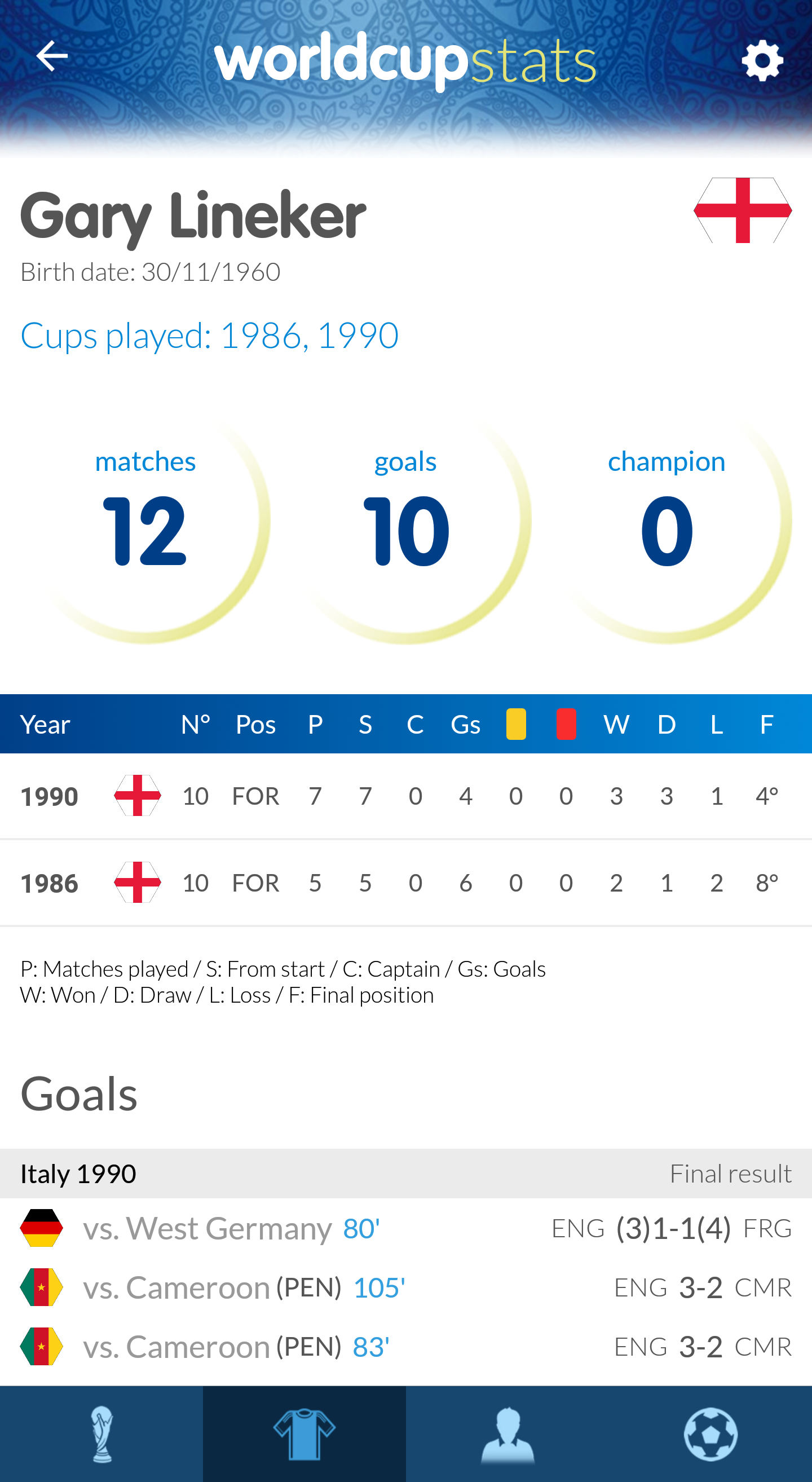Screen dimensions: 812x1482
Task: Select the jersey tab in bottom bar
Action: 304,1434
